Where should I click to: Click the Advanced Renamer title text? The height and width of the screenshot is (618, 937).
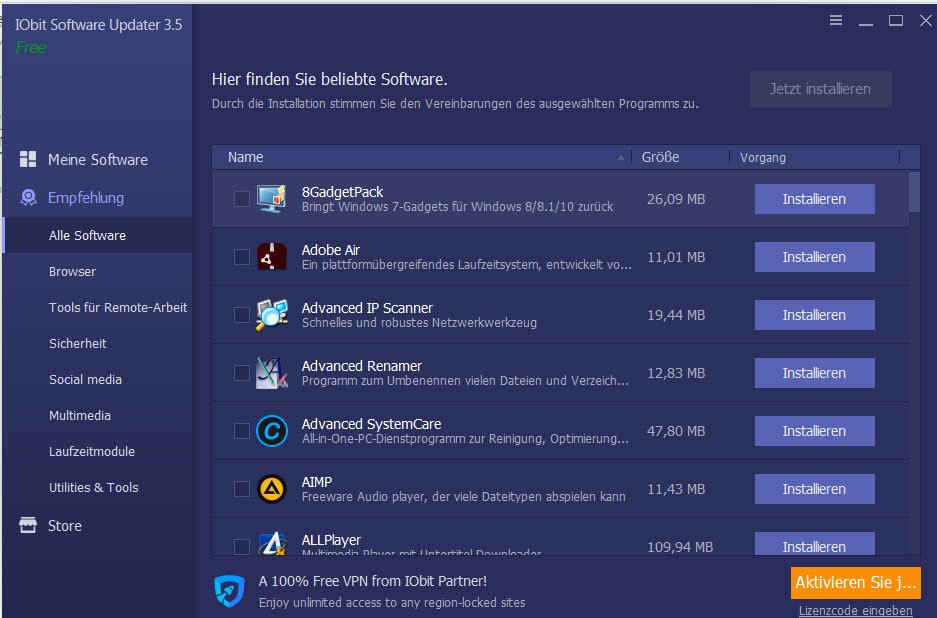(362, 366)
